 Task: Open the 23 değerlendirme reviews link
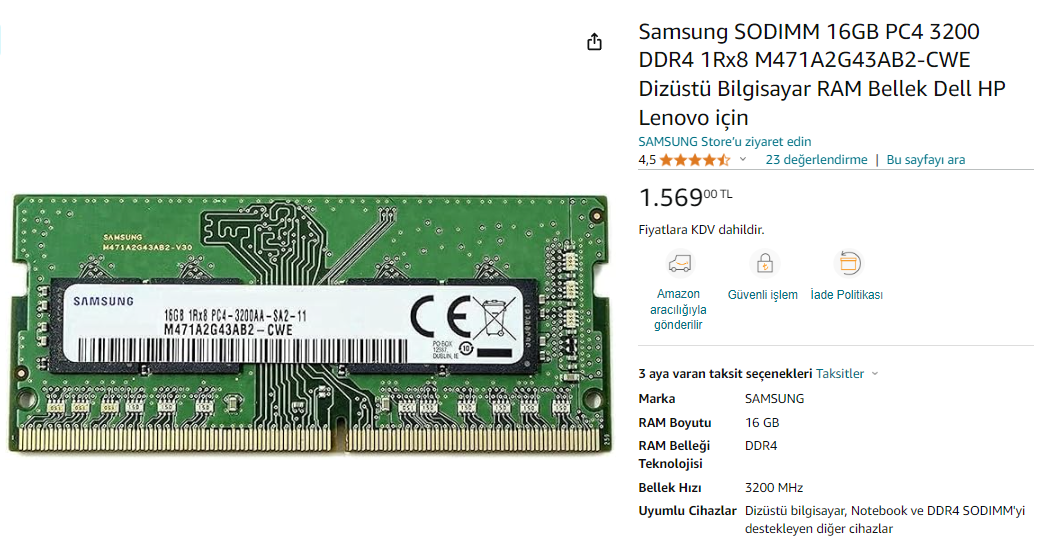(x=816, y=160)
